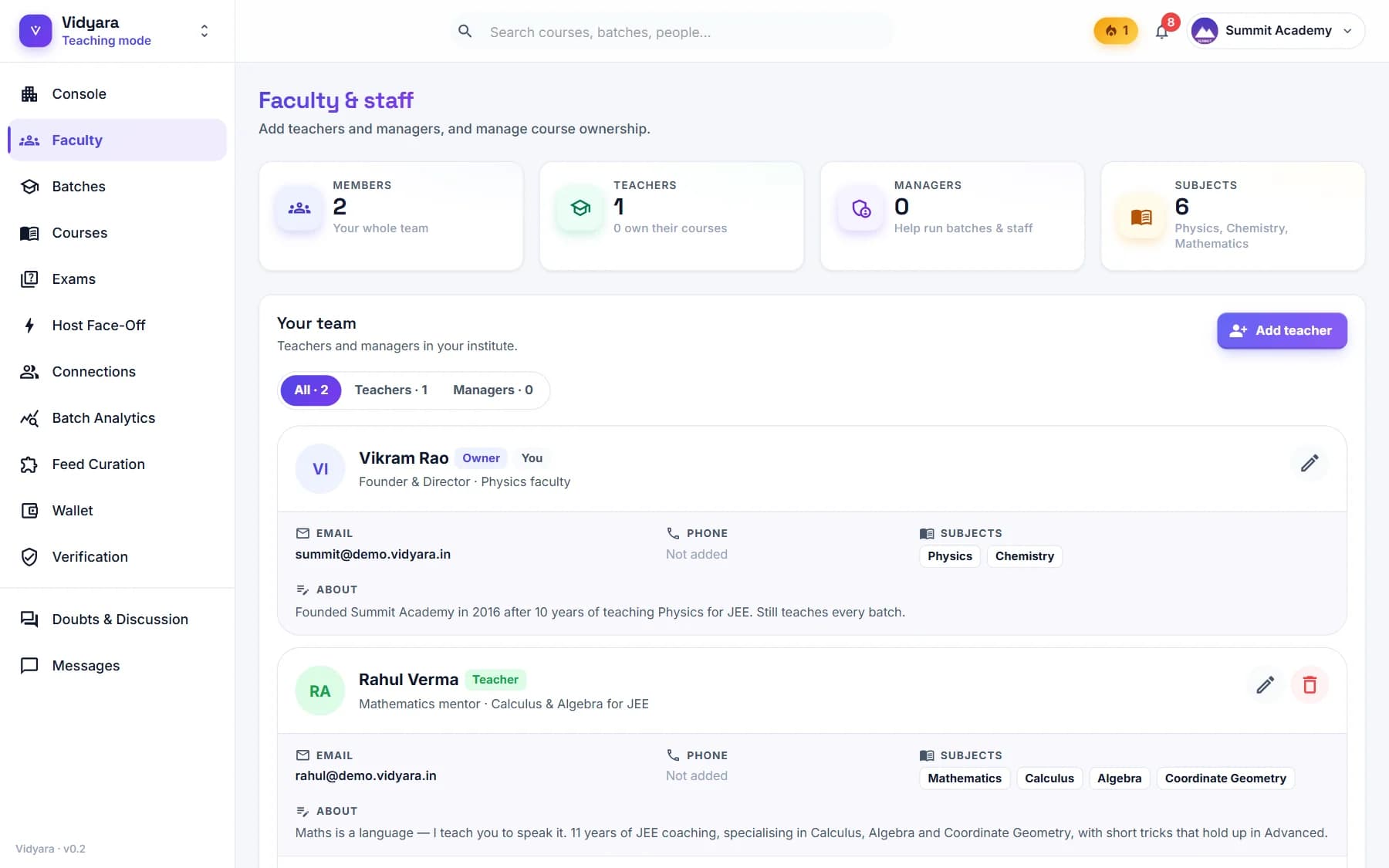Viewport: 1389px width, 868px height.
Task: Click the Wallet icon
Action: click(x=29, y=511)
